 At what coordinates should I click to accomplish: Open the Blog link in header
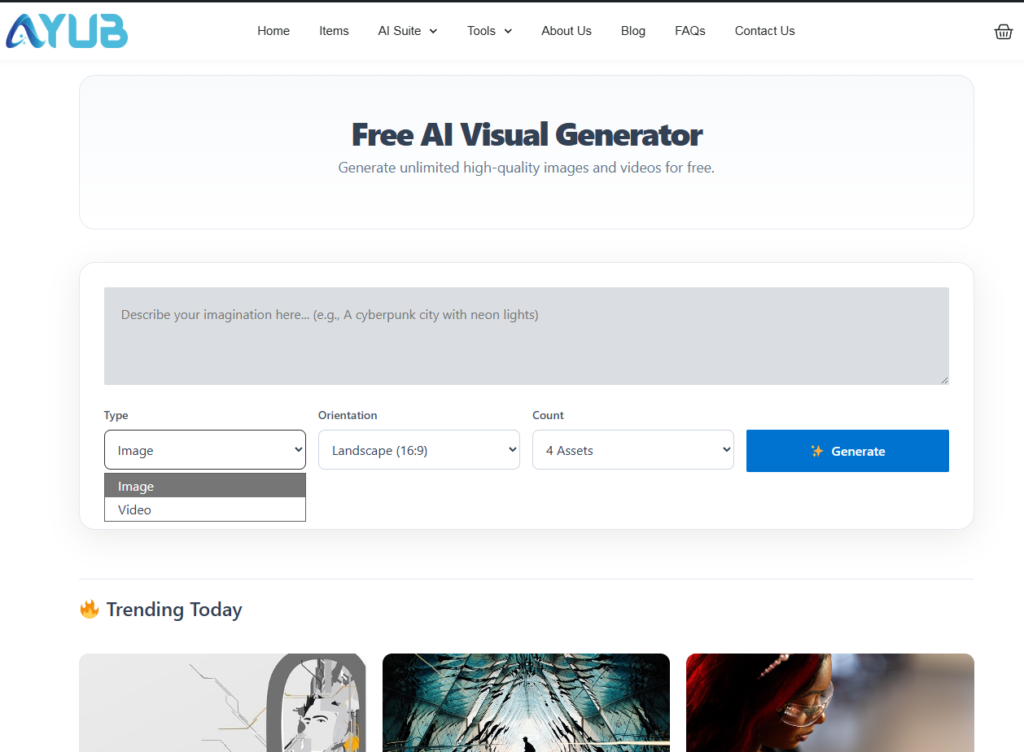pyautogui.click(x=633, y=31)
